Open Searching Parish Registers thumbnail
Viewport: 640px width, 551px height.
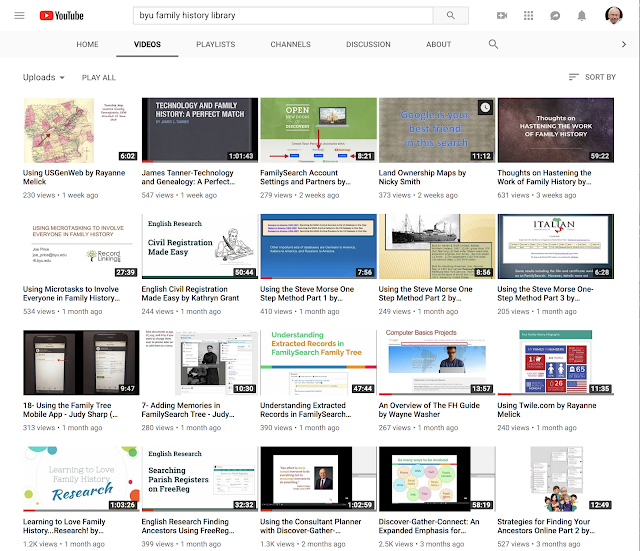pyautogui.click(x=200, y=479)
